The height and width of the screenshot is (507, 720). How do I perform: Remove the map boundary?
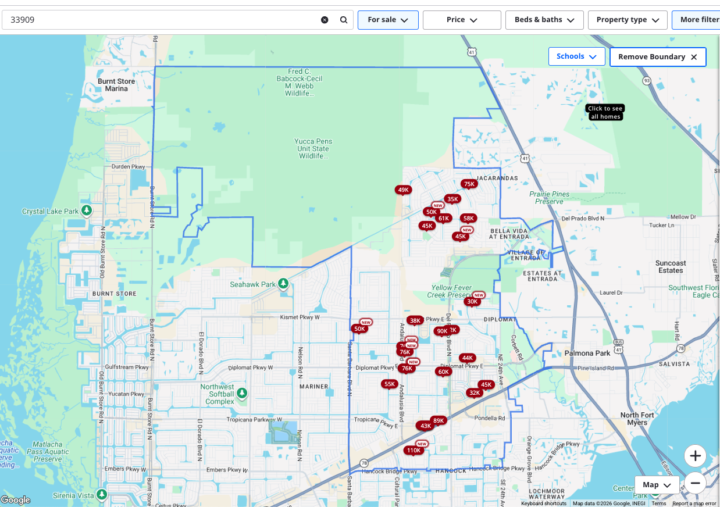pyautogui.click(x=658, y=56)
